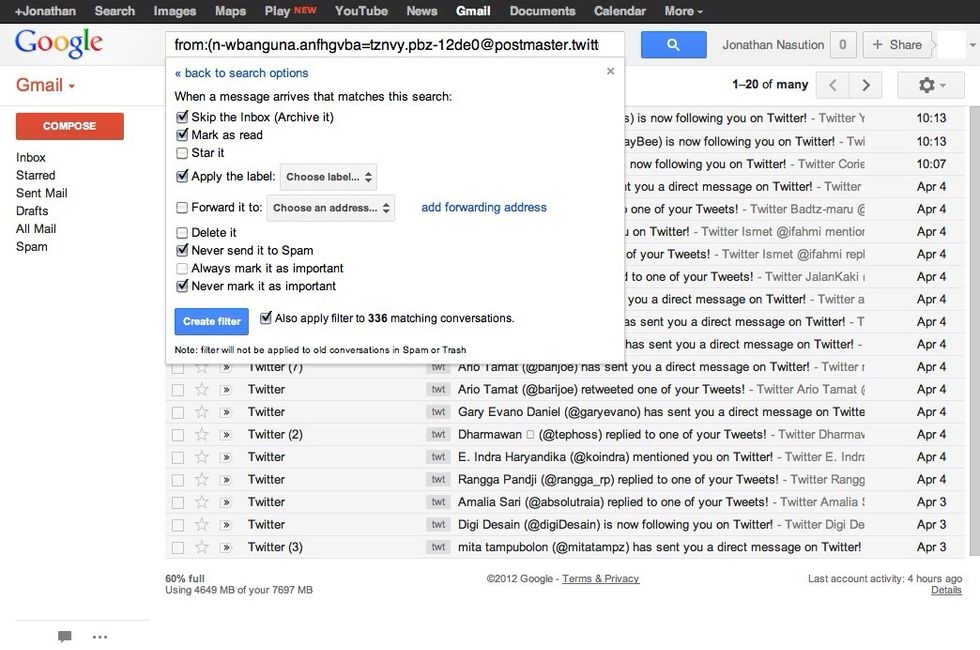The width and height of the screenshot is (980, 650).
Task: Open the chat bubble icon at bottom left
Action: coord(63,636)
